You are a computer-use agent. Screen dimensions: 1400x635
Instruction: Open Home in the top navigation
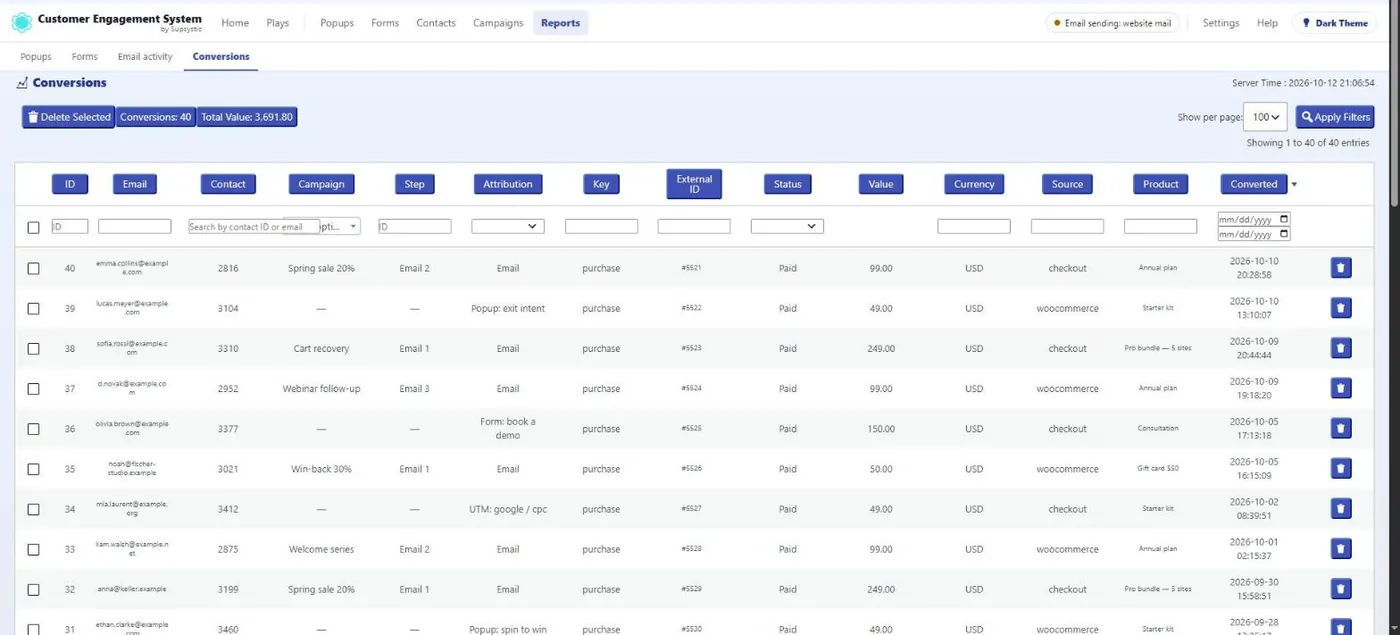235,23
